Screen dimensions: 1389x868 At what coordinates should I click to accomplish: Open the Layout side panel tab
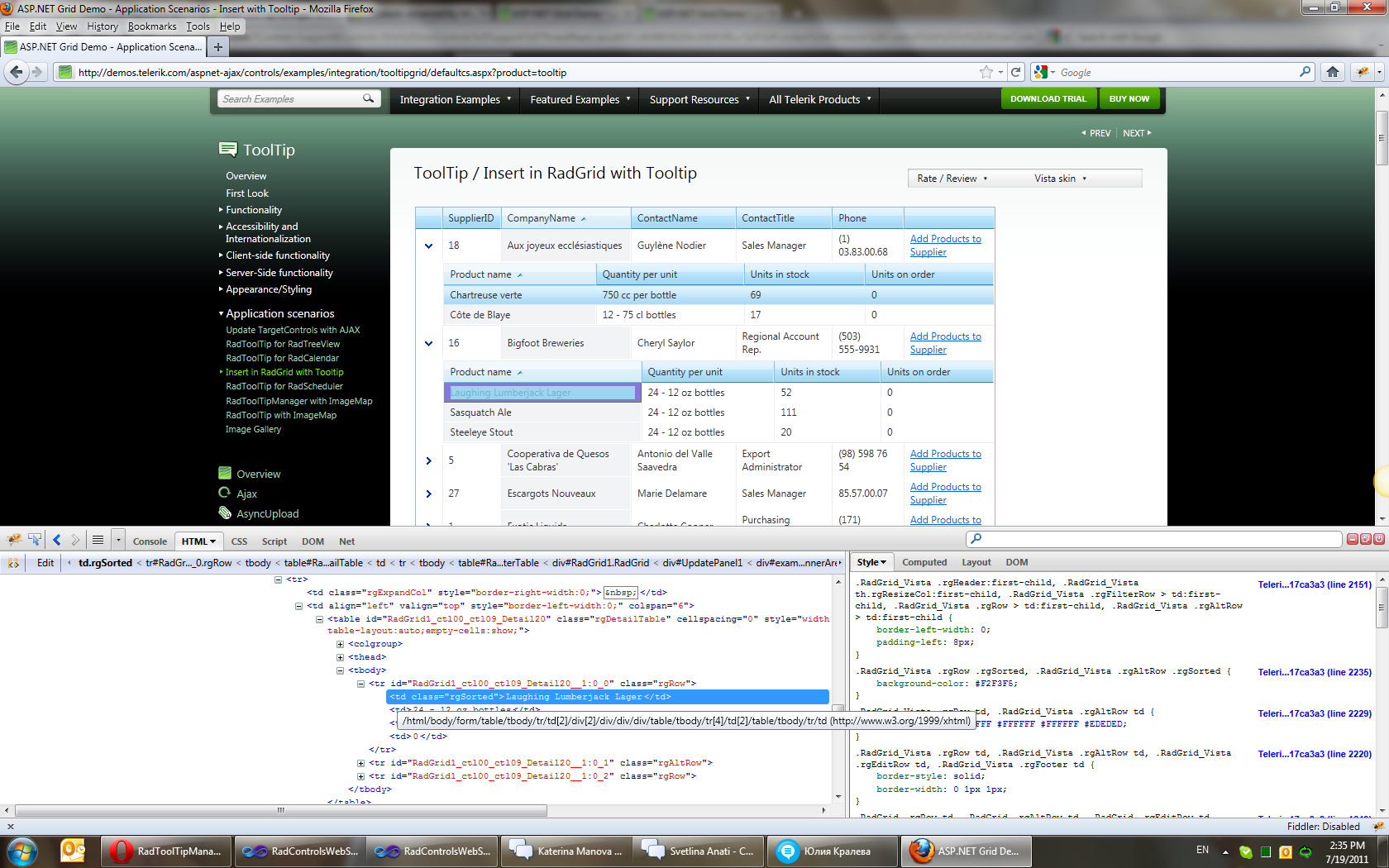coord(976,562)
